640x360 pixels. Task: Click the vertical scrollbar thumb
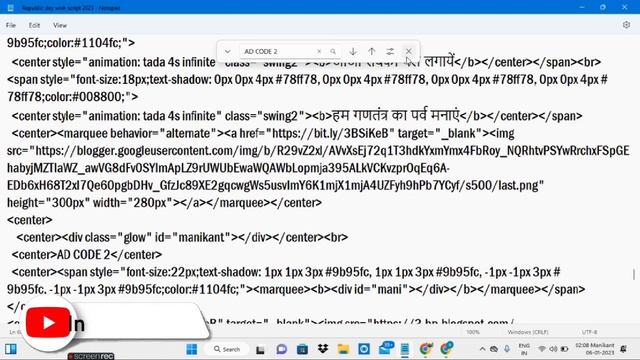[x=634, y=274]
